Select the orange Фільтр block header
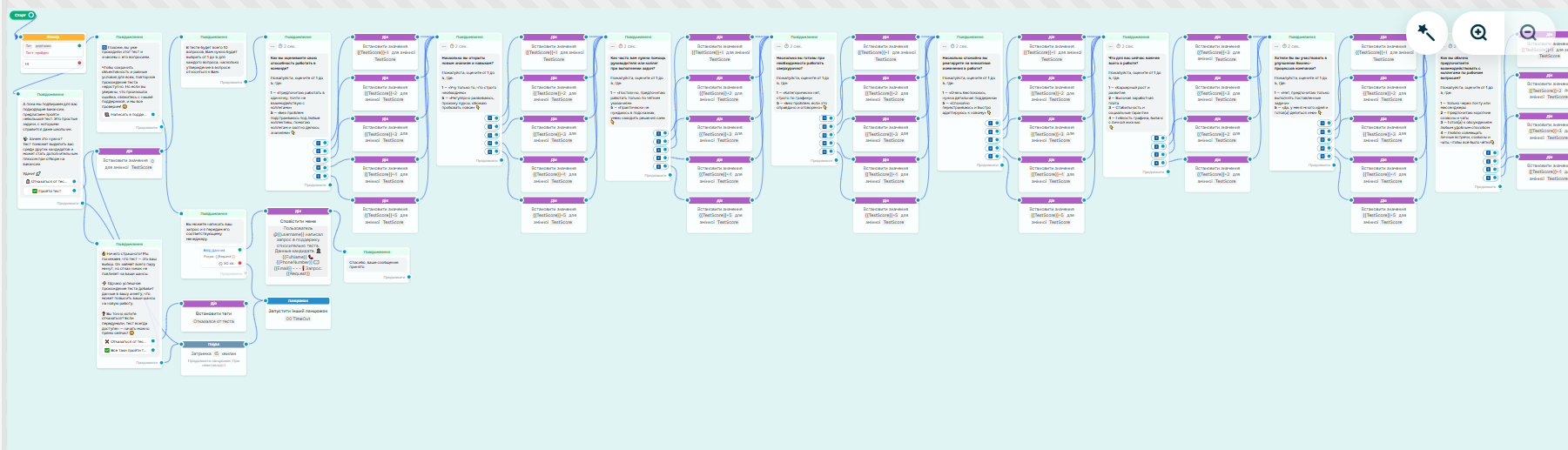Image resolution: width=1568 pixels, height=450 pixels. [x=53, y=37]
